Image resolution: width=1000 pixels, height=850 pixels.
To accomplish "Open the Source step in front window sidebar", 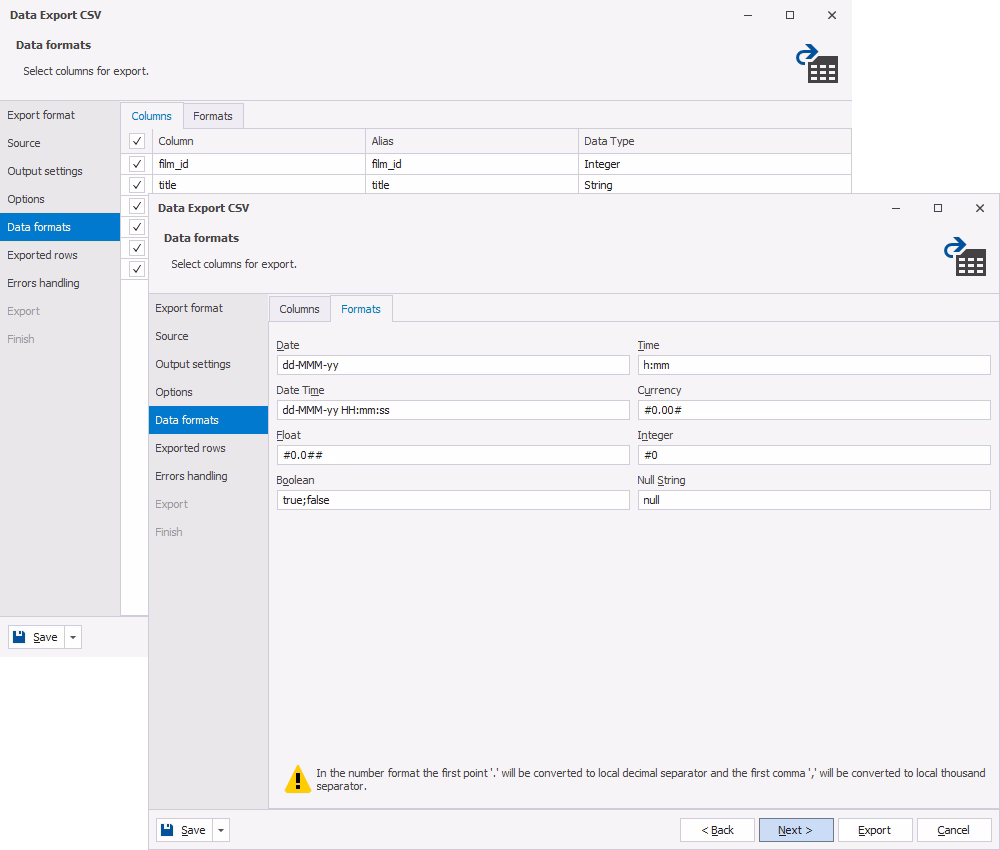I will pos(208,336).
